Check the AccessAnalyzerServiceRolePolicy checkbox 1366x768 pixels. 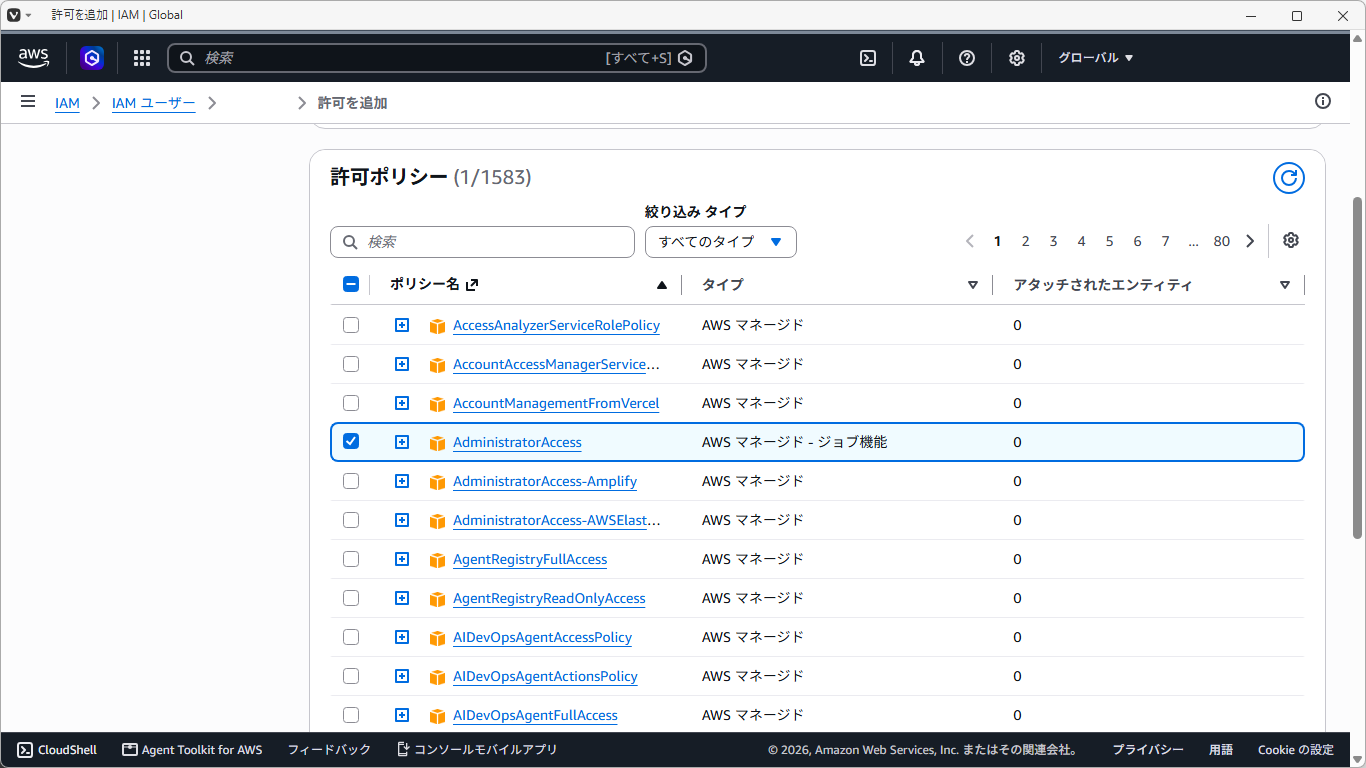click(351, 325)
